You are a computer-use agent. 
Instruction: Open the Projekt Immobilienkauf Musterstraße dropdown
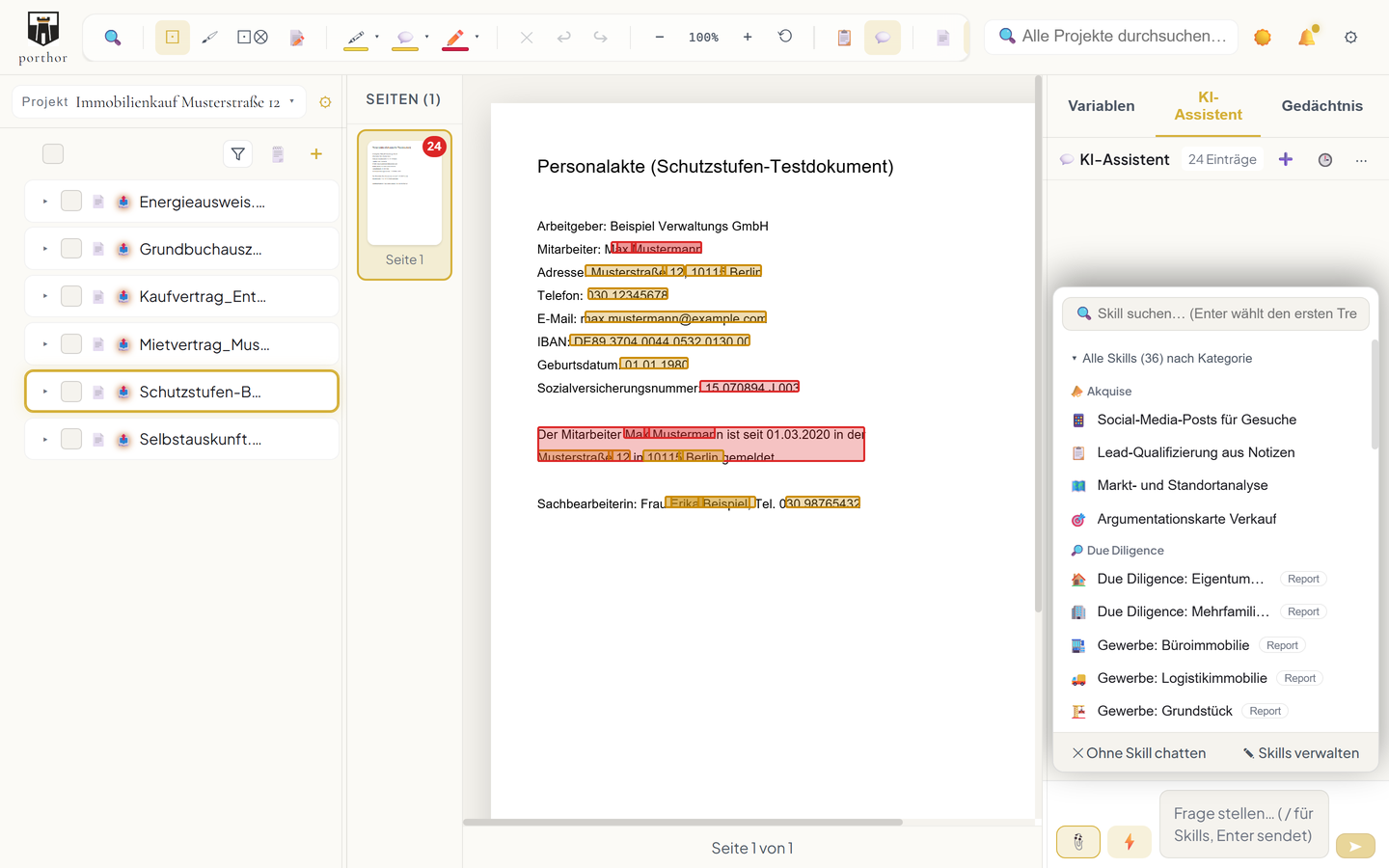click(158, 101)
